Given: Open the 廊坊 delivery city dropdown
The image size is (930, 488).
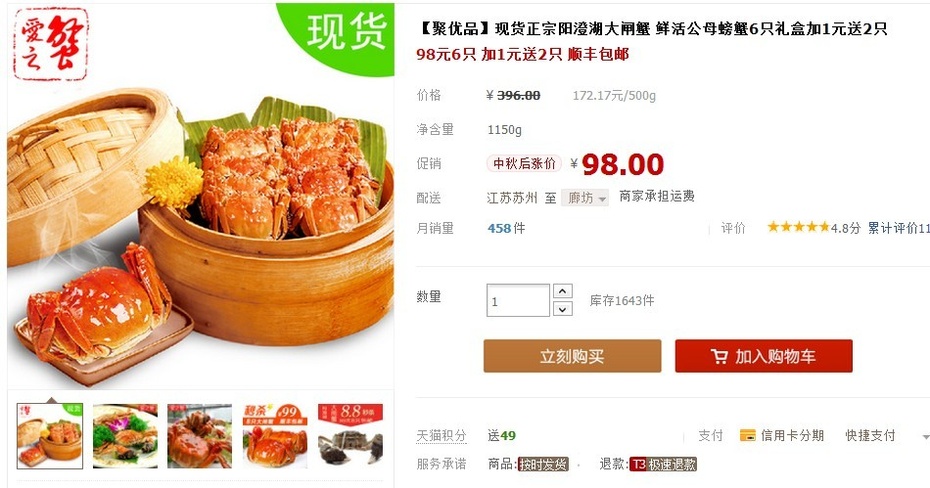Looking at the screenshot, I should point(585,198).
